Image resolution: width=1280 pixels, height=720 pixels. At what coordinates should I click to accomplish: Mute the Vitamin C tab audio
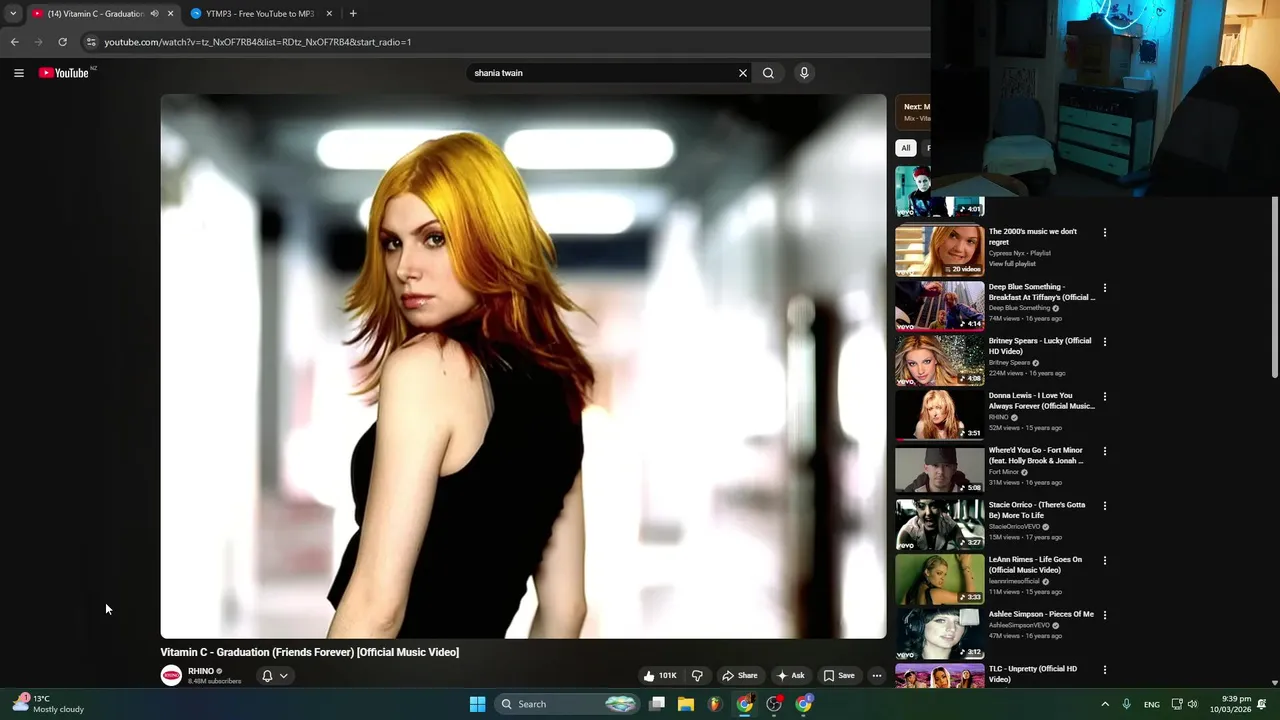point(154,14)
